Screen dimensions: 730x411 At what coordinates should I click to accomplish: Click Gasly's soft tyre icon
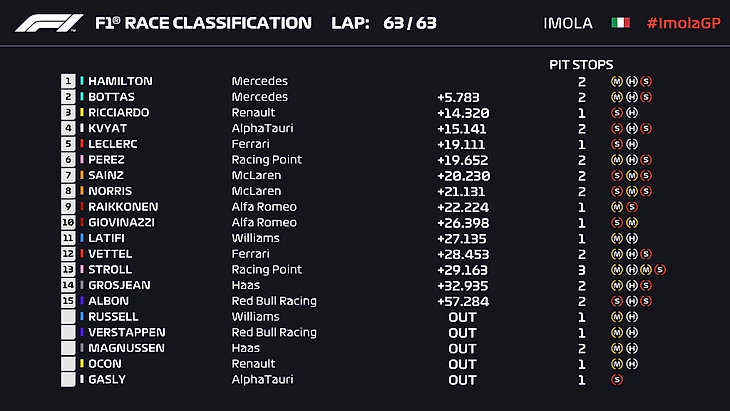pyautogui.click(x=615, y=380)
